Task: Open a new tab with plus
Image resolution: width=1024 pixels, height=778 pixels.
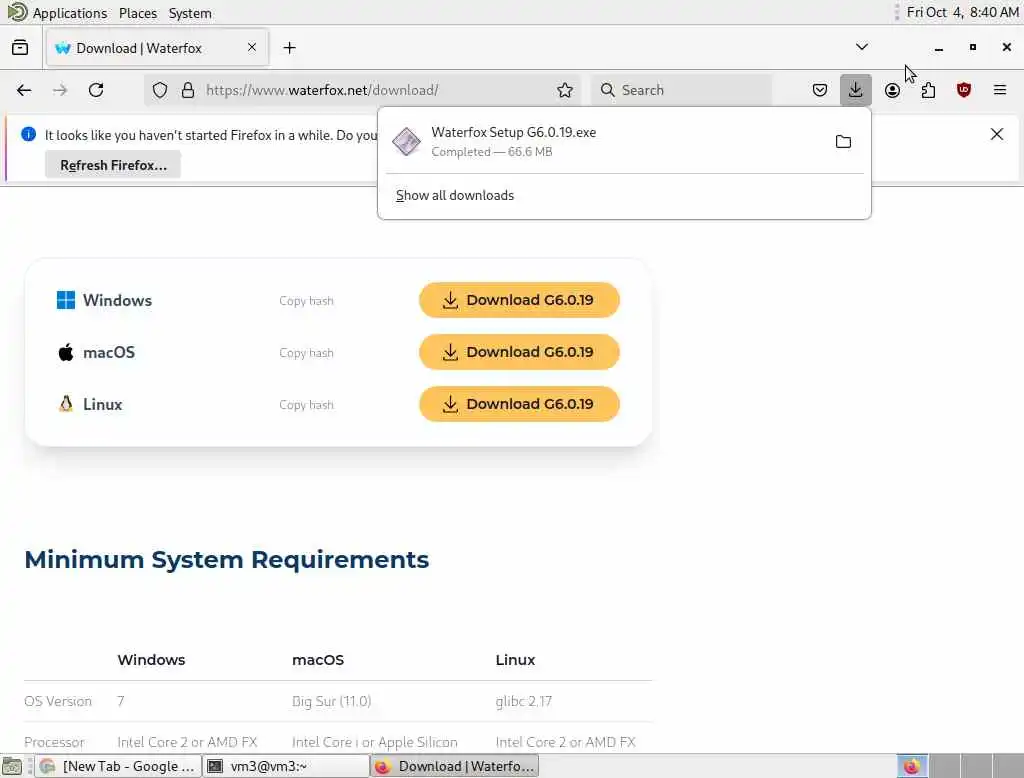Action: click(289, 48)
